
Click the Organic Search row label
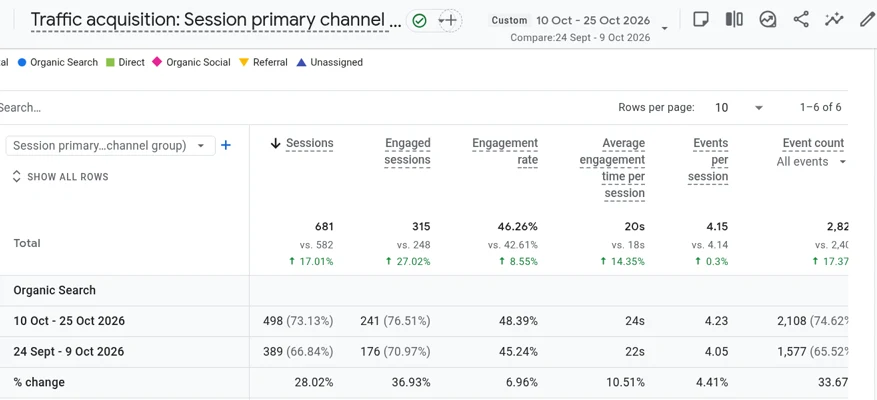[x=54, y=290]
